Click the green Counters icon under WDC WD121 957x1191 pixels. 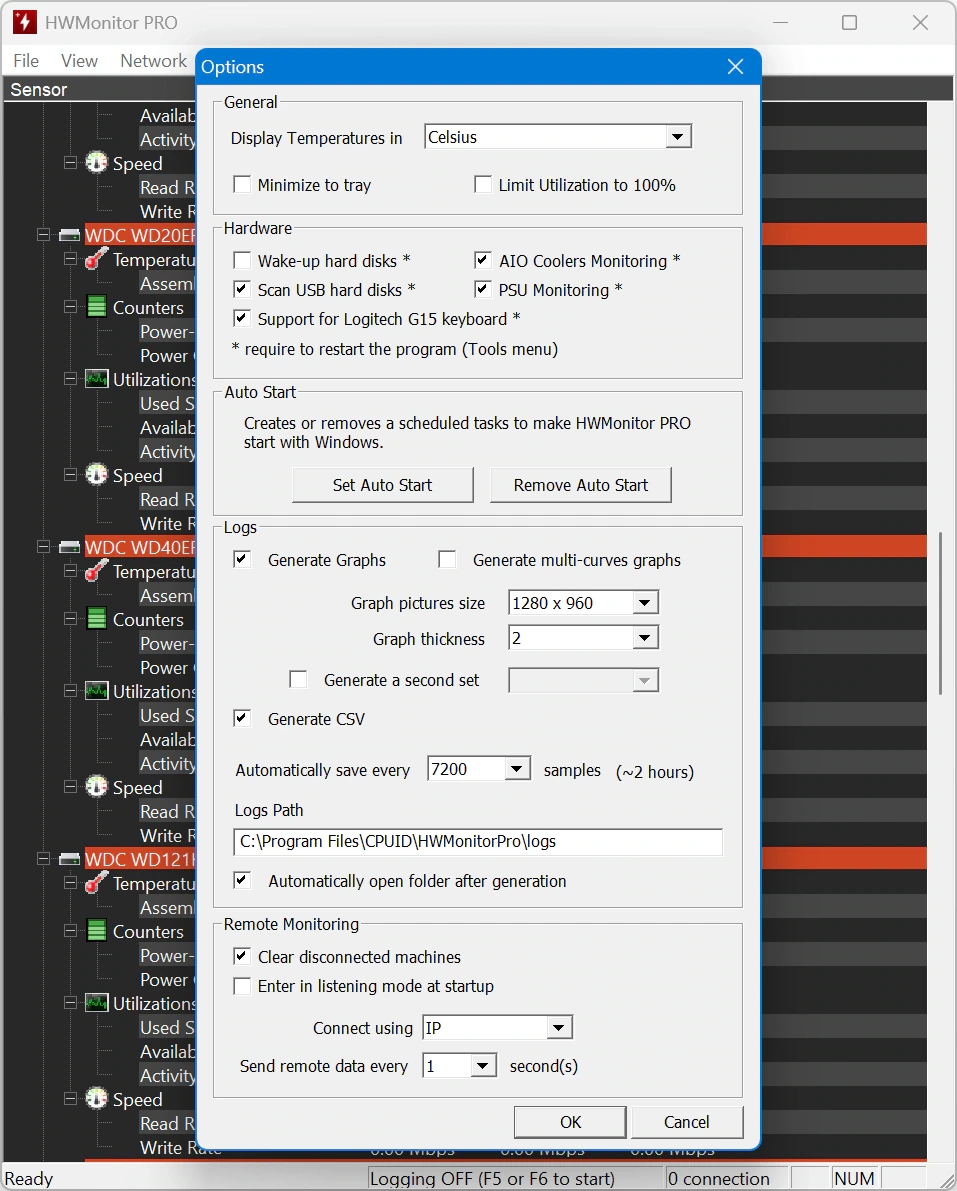pos(96,931)
